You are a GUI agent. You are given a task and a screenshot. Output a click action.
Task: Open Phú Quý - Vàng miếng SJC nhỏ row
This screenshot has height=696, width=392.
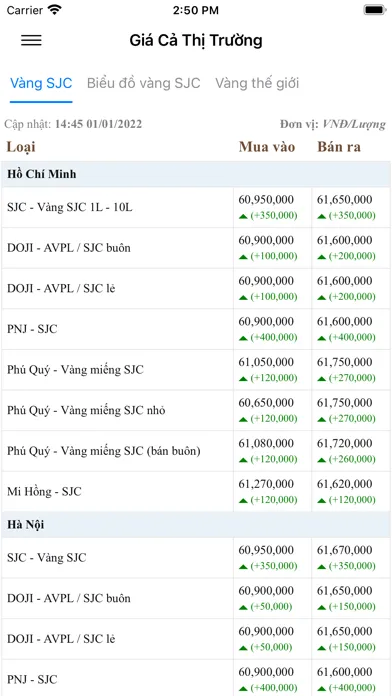196,410
